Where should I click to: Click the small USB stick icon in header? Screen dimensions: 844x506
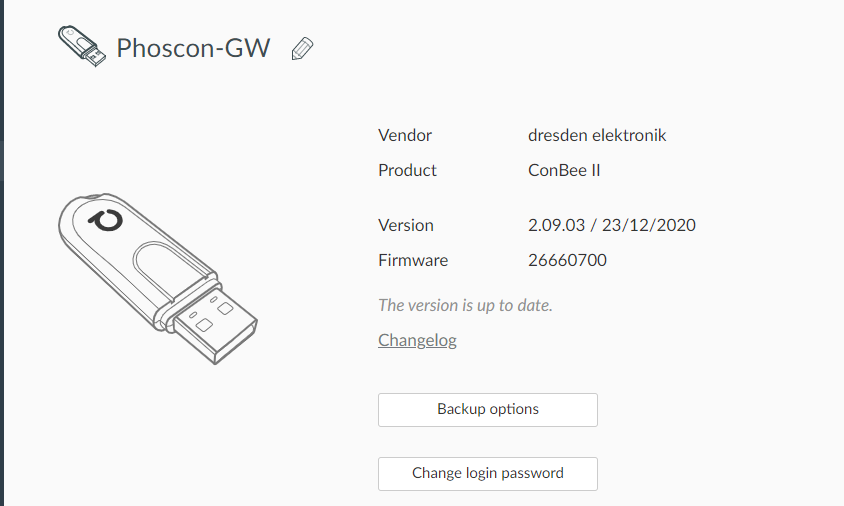pos(82,46)
